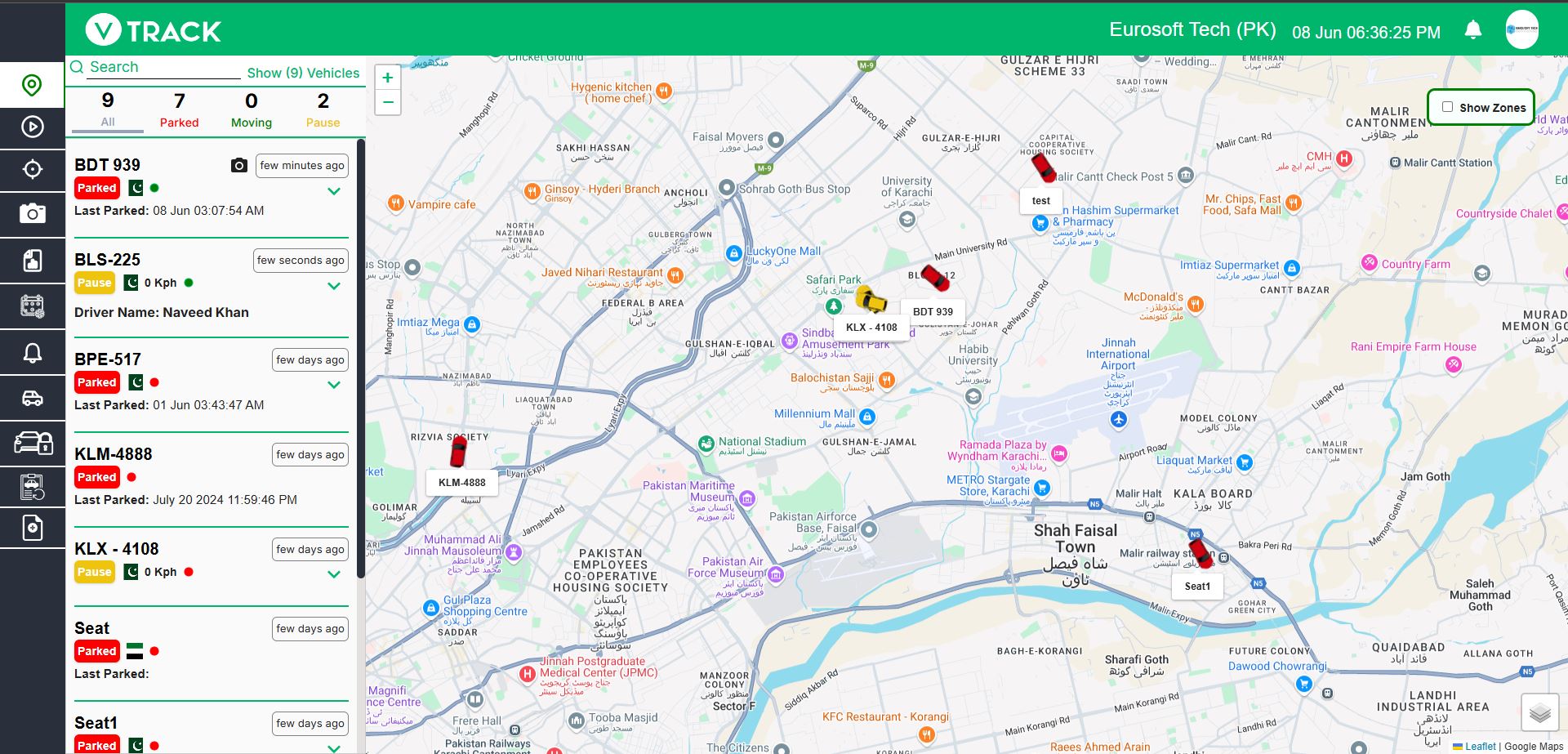Select the yellow KLX - 4108 car marker

(871, 300)
